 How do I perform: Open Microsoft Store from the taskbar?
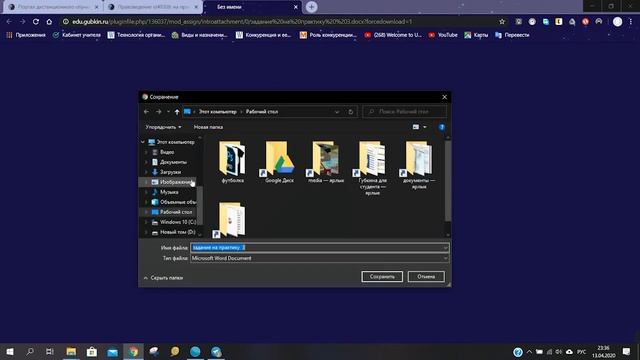(92, 351)
